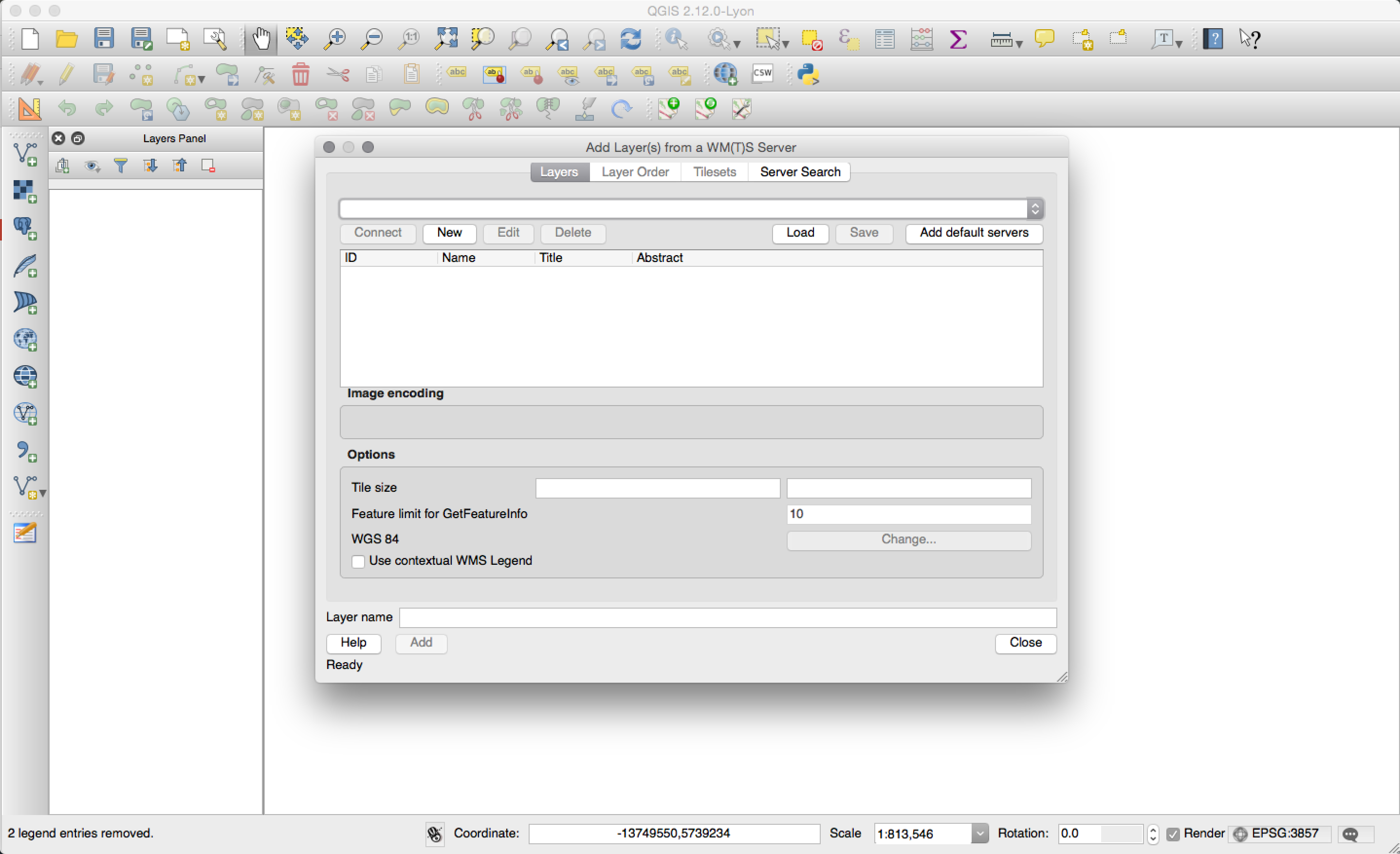Open the Server Search tab
This screenshot has width=1400, height=854.
[799, 171]
